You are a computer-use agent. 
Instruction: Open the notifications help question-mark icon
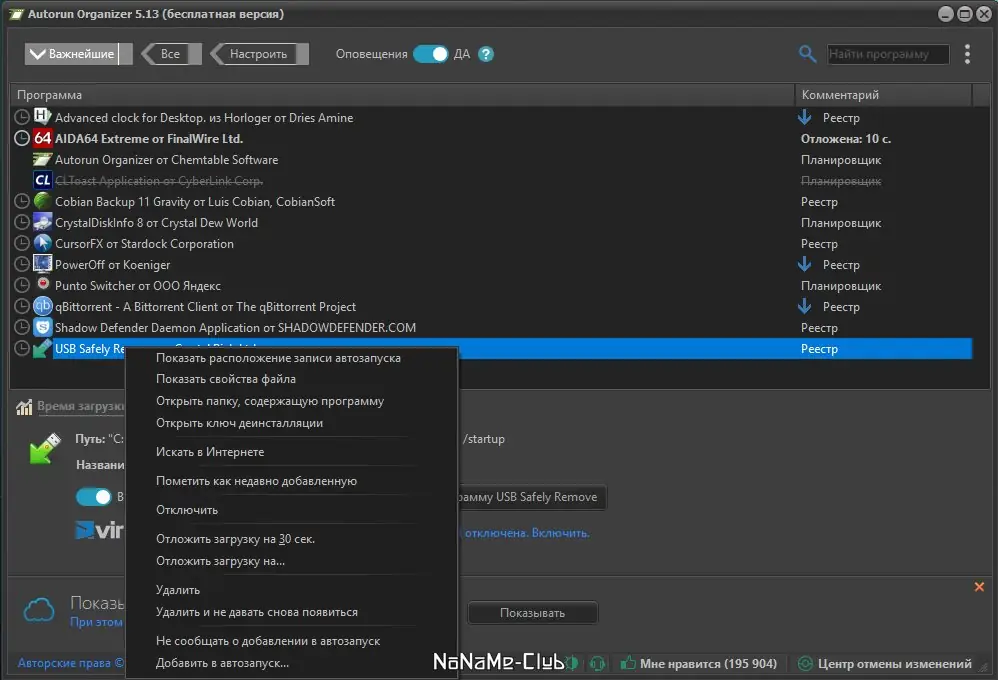click(486, 54)
